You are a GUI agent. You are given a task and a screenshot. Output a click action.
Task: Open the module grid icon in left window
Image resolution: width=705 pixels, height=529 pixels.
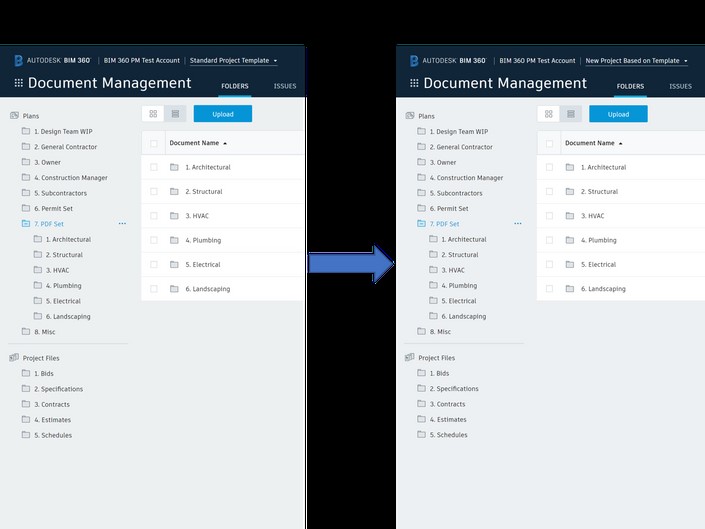click(x=18, y=83)
